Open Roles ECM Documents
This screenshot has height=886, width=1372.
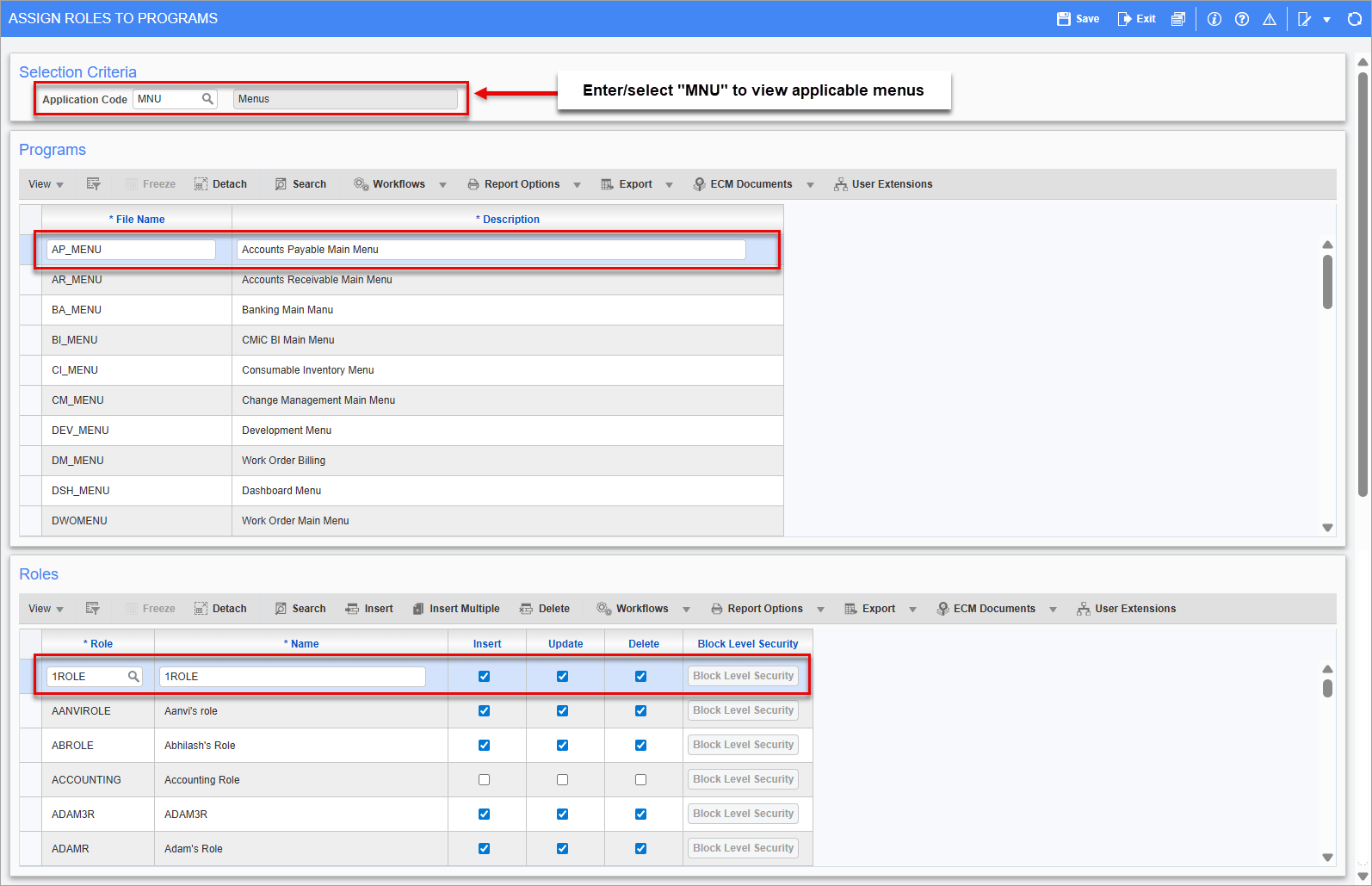click(x=986, y=609)
